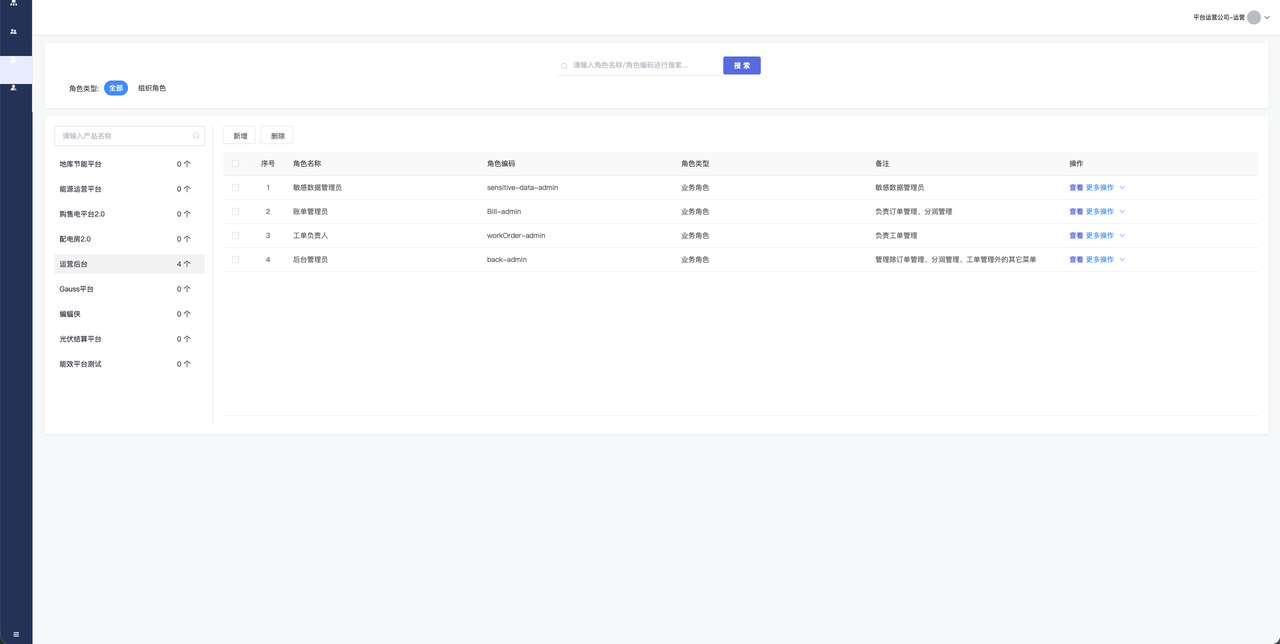
Task: Select the highlighted role management sidebar icon
Action: (13, 60)
